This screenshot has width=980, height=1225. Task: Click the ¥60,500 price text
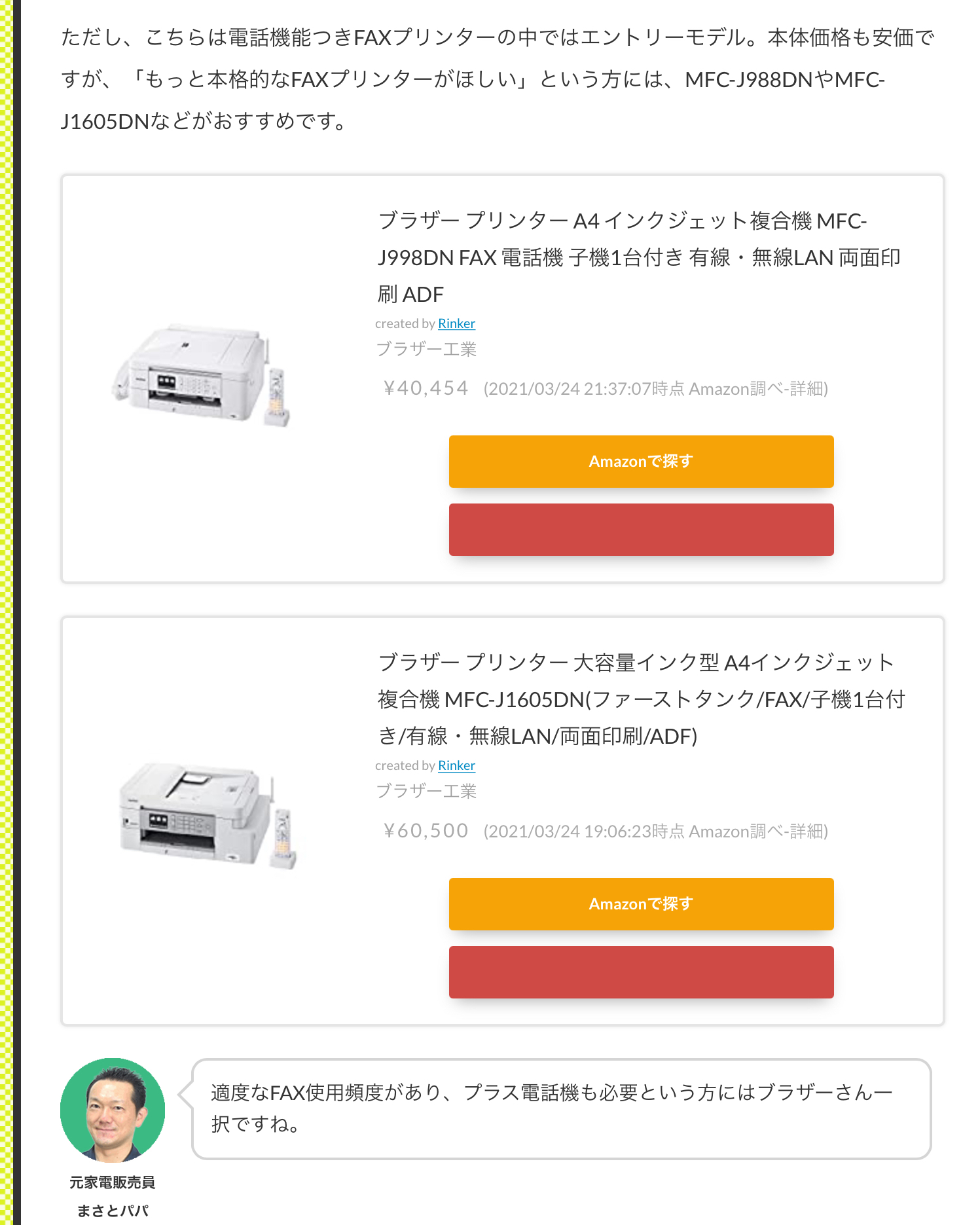[426, 831]
